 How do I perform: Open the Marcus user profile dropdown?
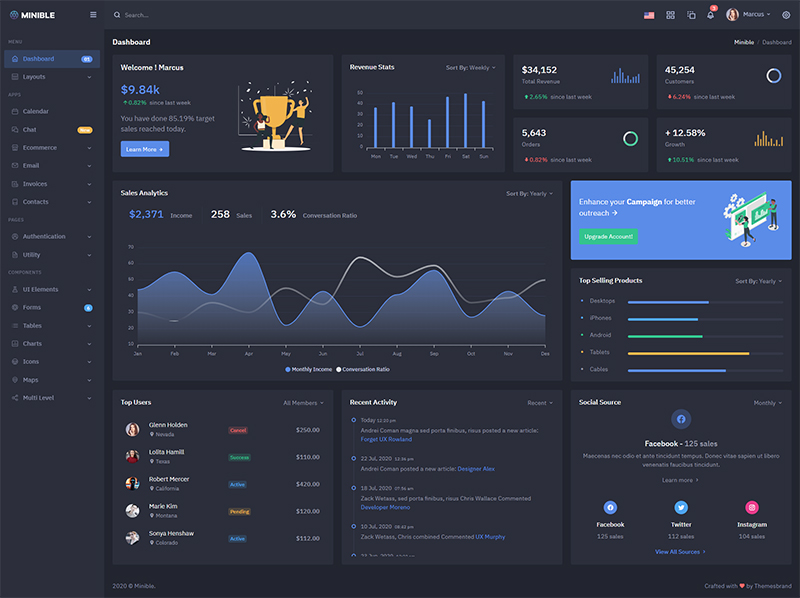click(750, 15)
